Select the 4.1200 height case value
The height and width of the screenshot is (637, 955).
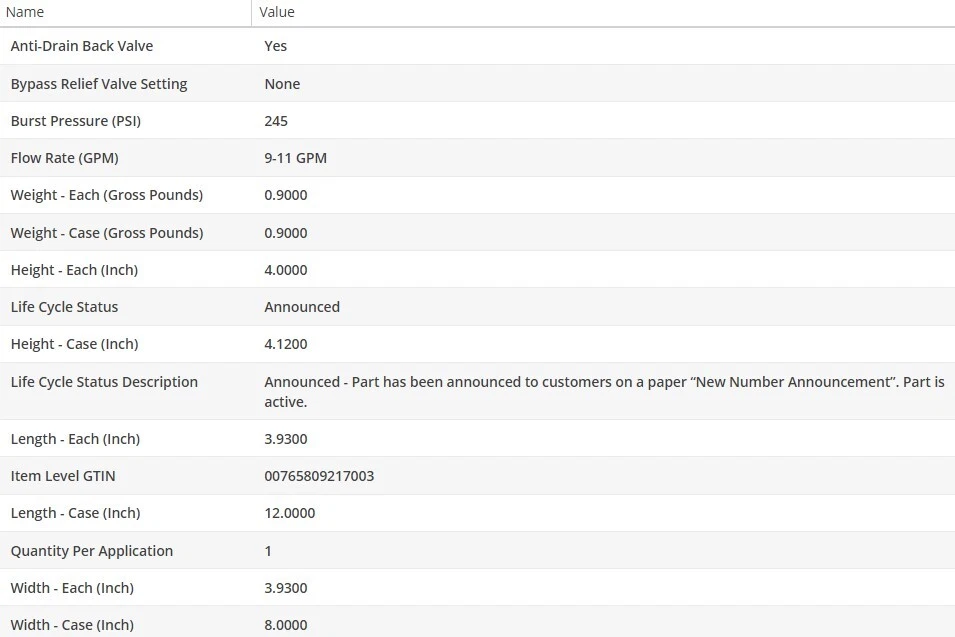point(286,345)
